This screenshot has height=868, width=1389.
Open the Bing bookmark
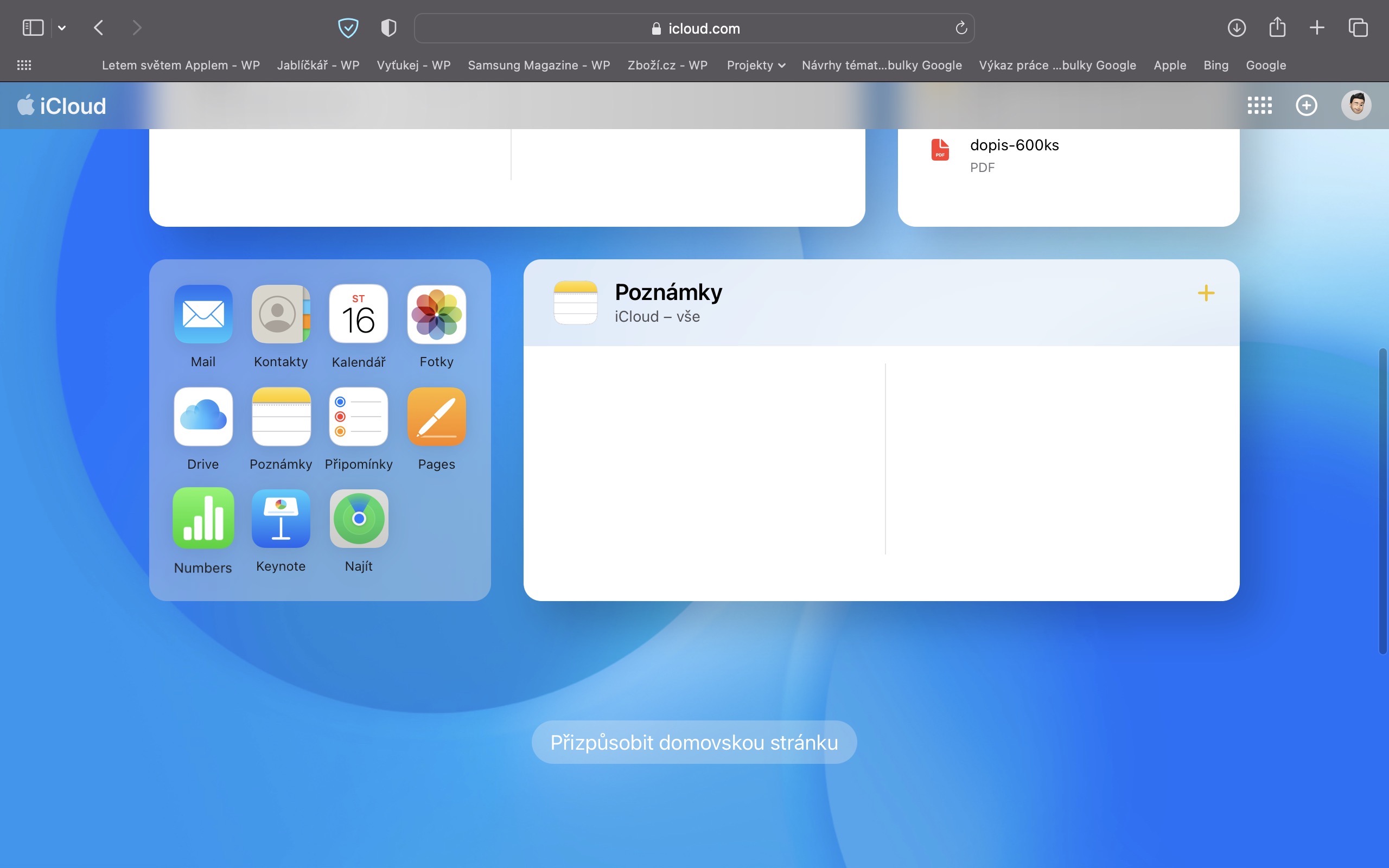[x=1216, y=65]
